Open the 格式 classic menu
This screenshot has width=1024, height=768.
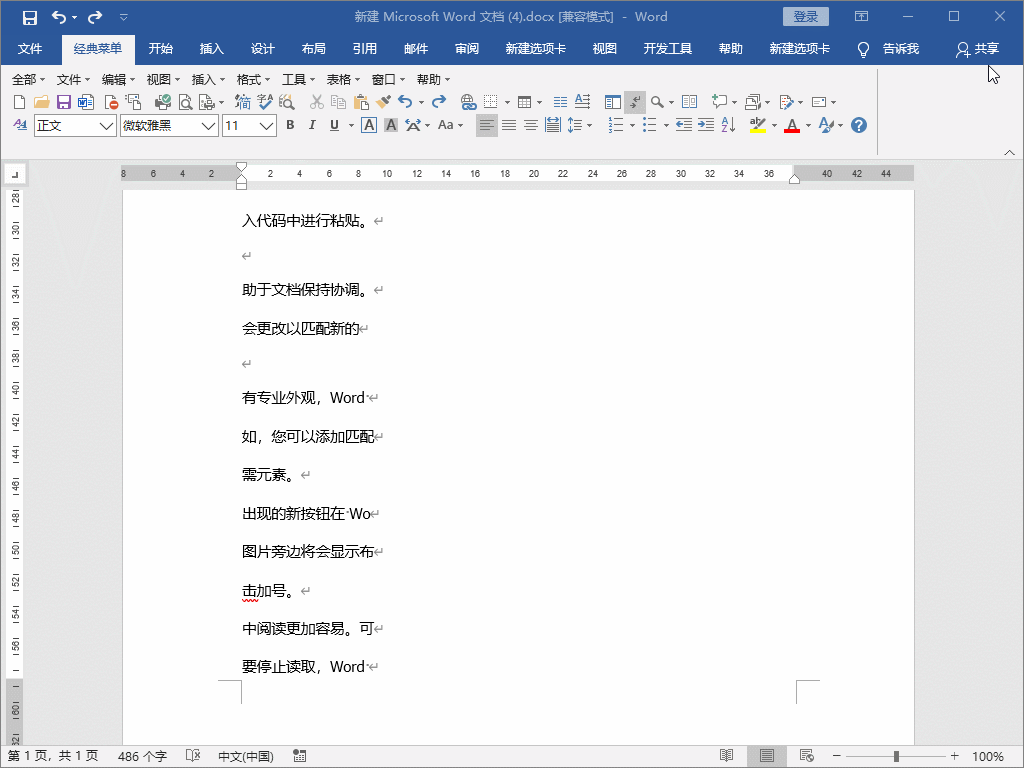pyautogui.click(x=253, y=80)
